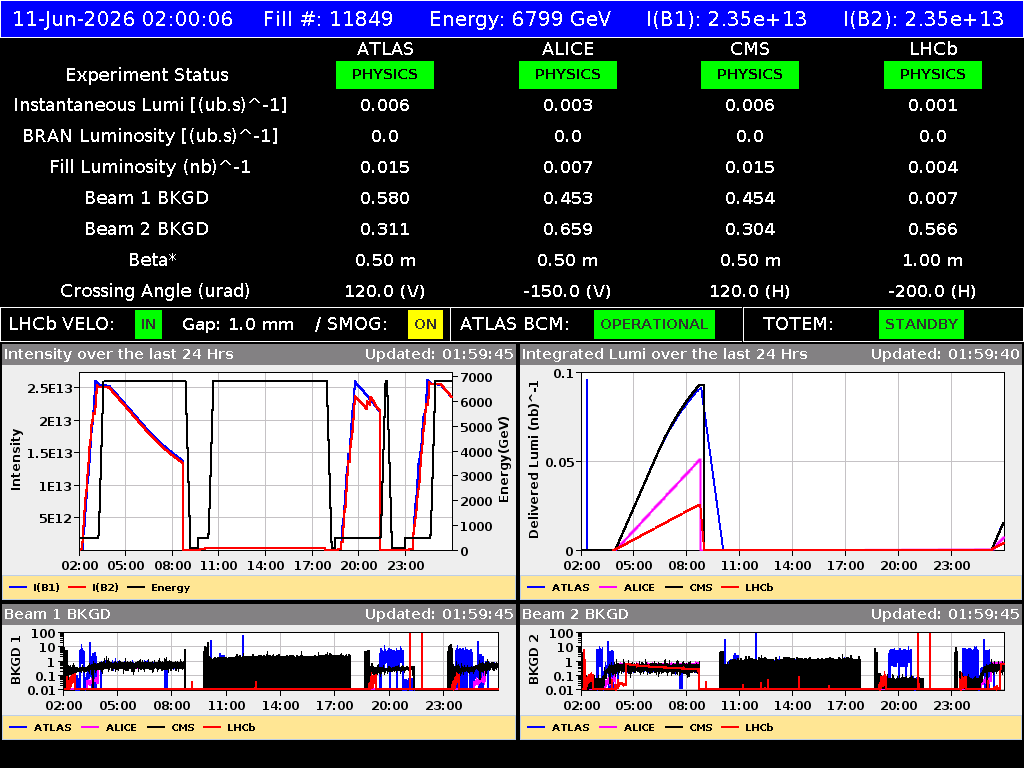Click the ATLAS column header

click(385, 49)
